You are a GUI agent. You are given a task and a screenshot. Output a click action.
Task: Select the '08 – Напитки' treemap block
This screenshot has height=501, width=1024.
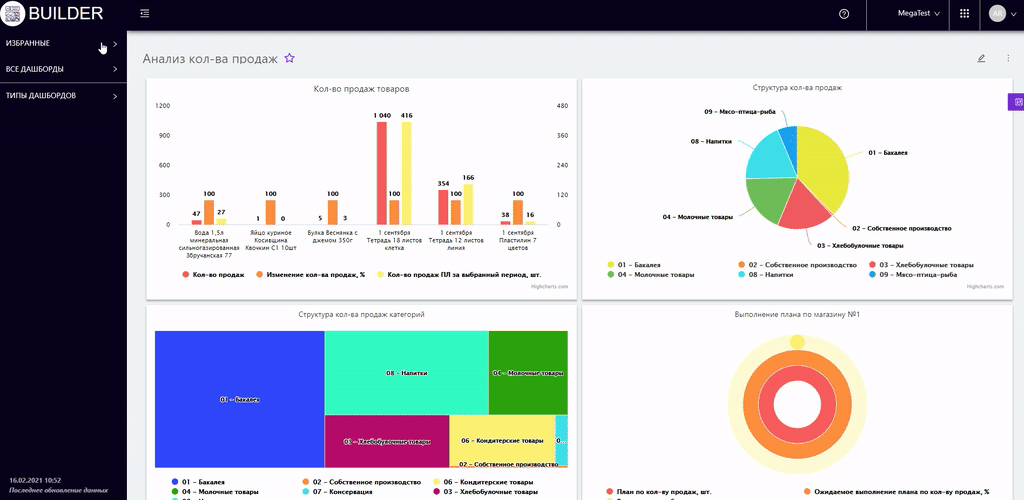click(406, 373)
